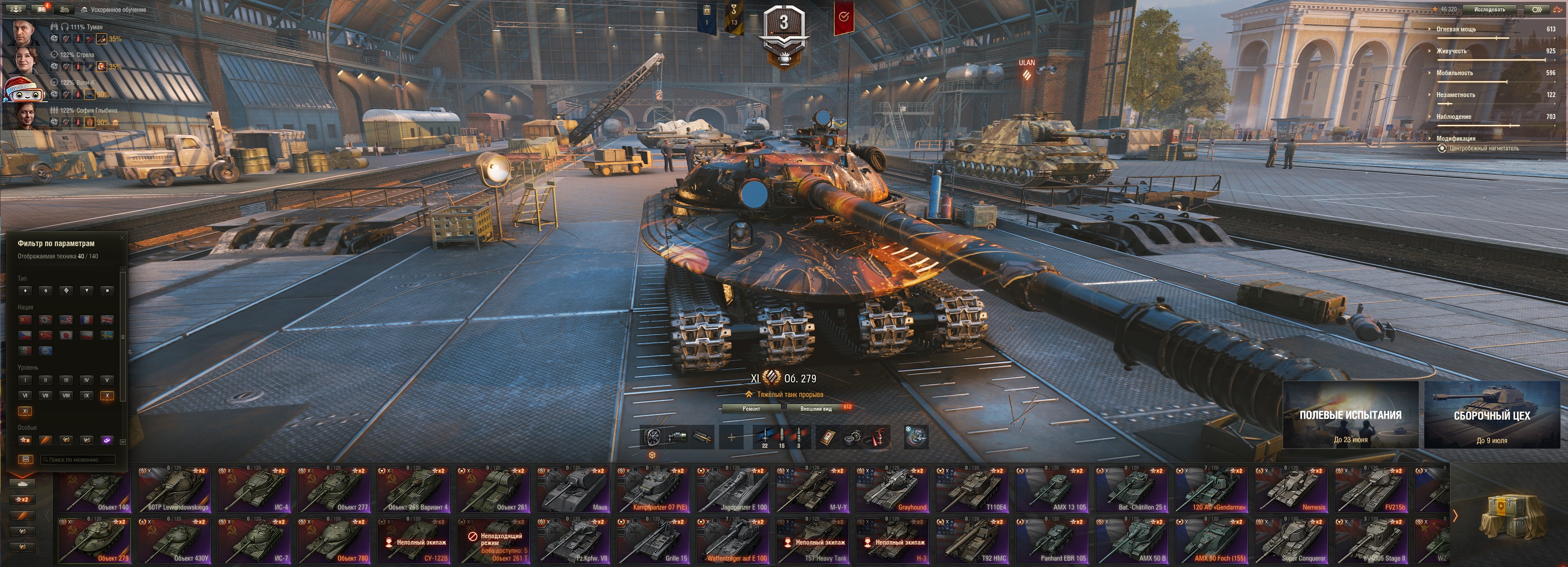Expand the Незаметность parameter section
The width and height of the screenshot is (1568, 567).
tap(1455, 95)
